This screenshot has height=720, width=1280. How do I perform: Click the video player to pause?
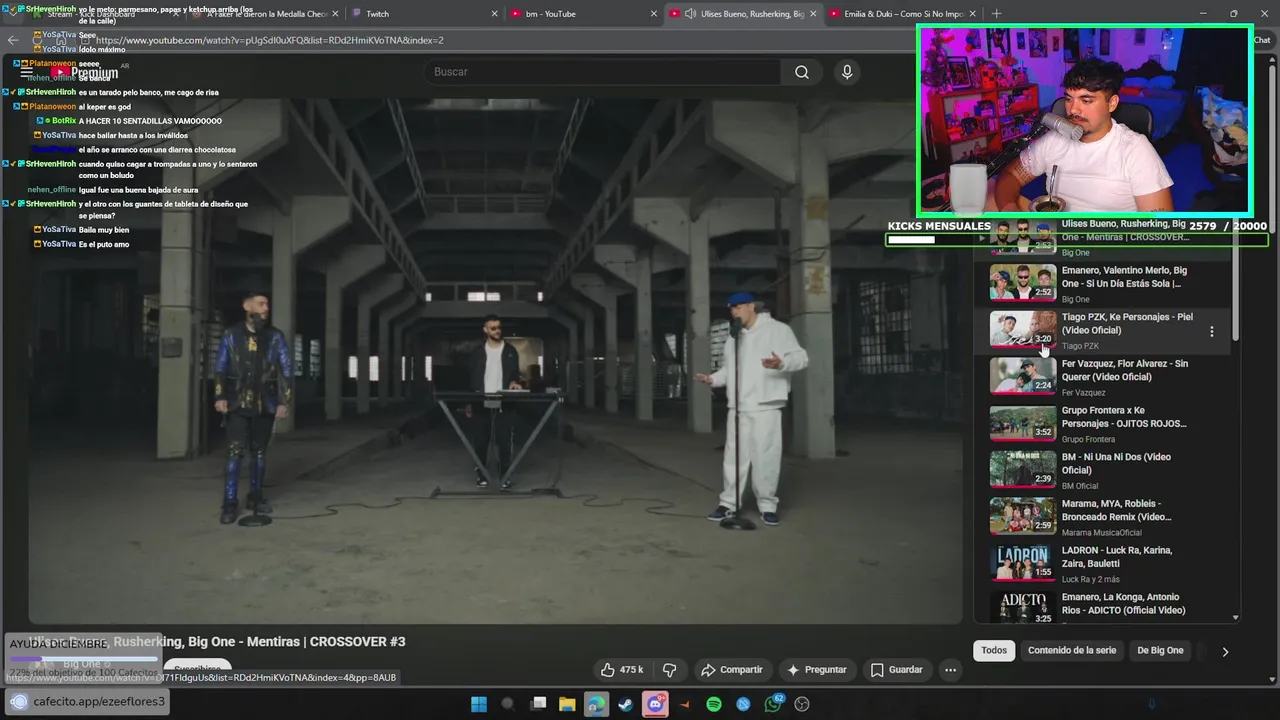pos(495,360)
